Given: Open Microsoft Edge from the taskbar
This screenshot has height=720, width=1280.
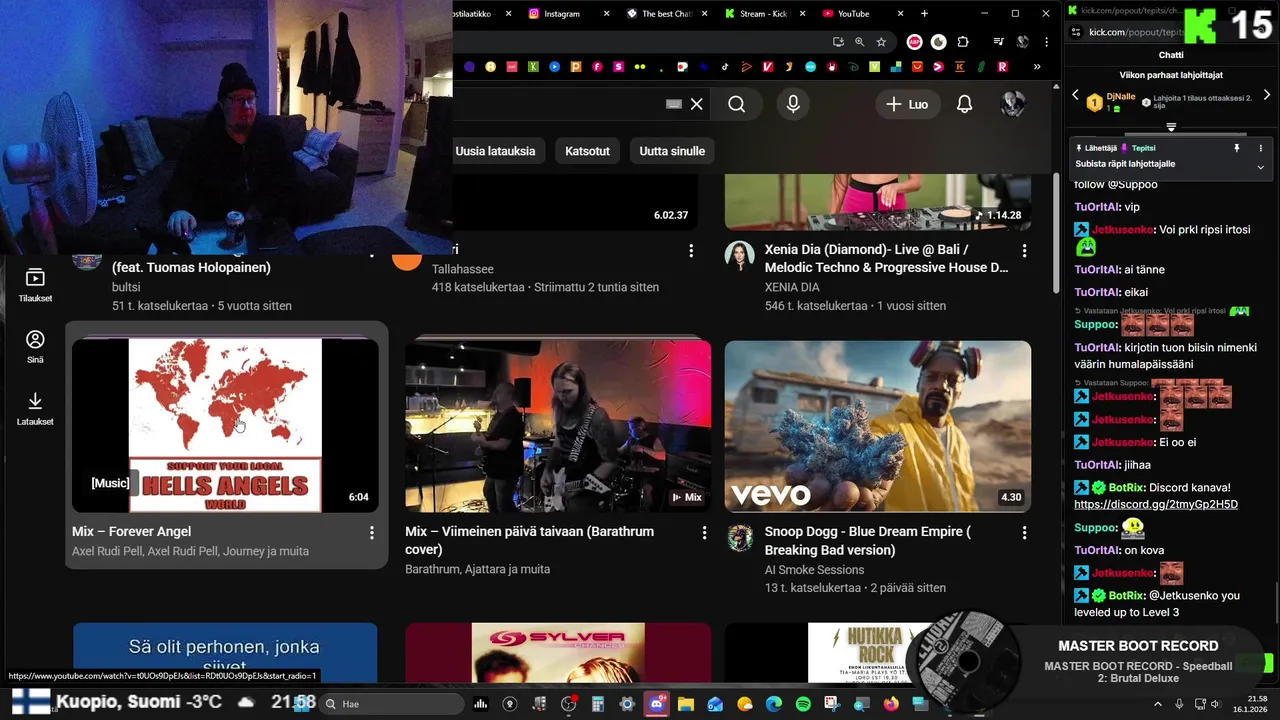Looking at the screenshot, I should pyautogui.click(x=775, y=704).
